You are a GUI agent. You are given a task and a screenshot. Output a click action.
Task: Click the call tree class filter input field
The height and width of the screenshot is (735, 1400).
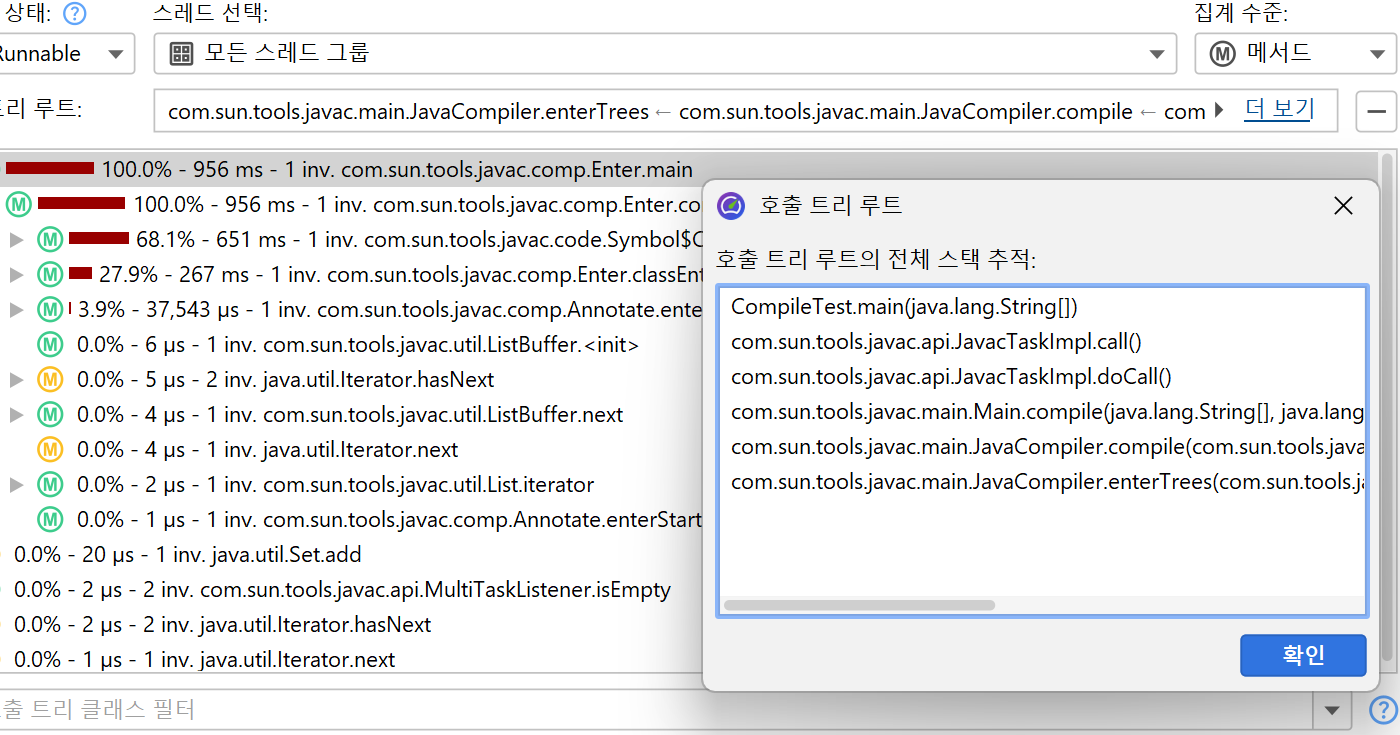650,710
